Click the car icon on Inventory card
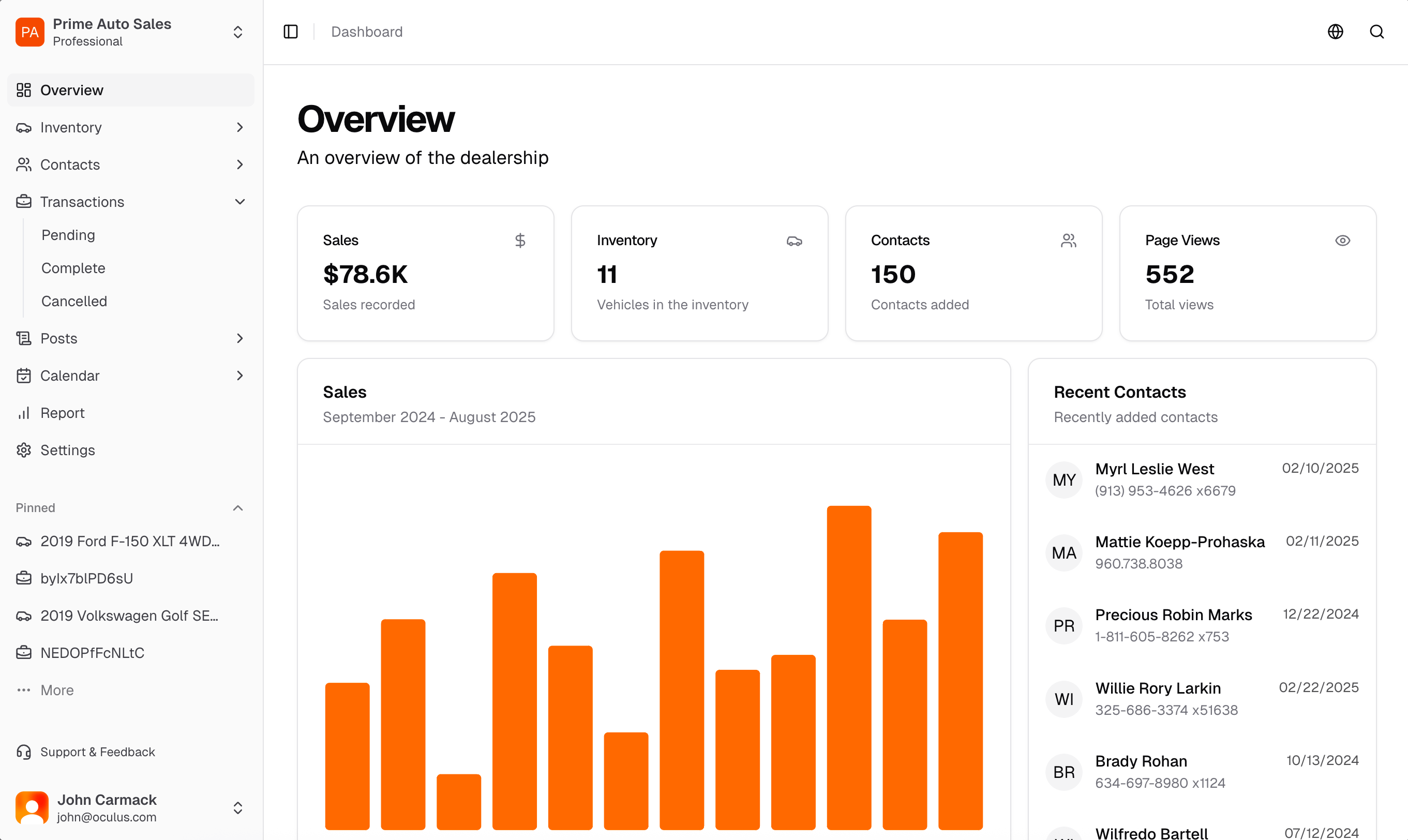The image size is (1408, 840). point(794,241)
